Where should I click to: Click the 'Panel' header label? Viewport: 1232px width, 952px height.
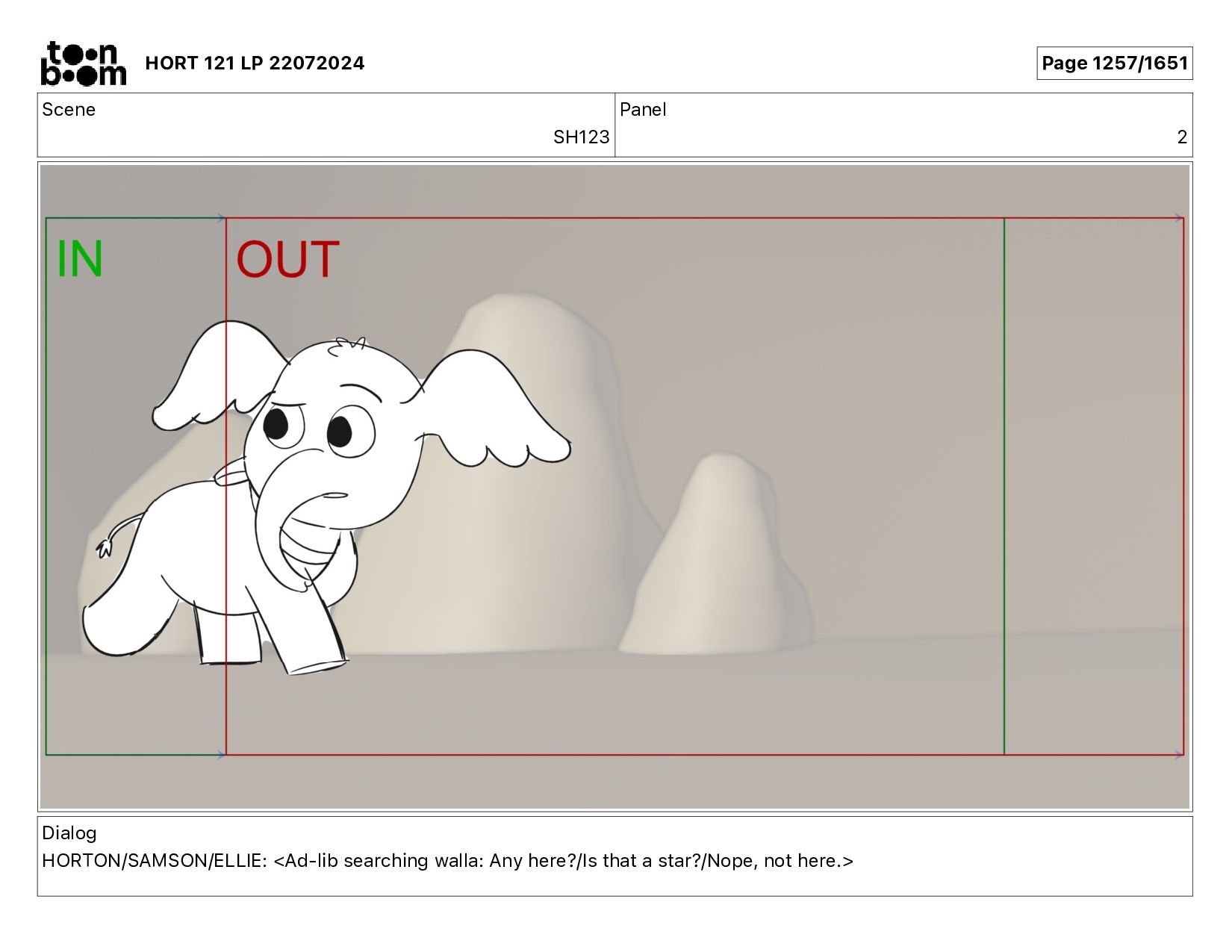(x=643, y=110)
